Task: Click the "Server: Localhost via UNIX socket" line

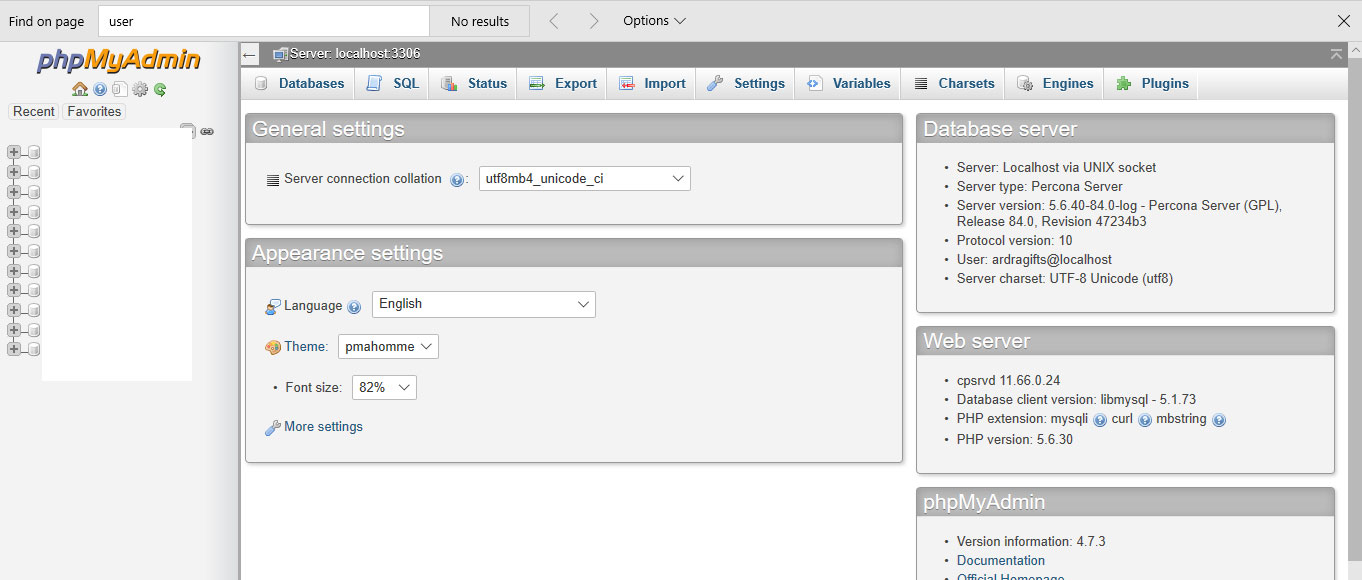Action: [x=1057, y=168]
